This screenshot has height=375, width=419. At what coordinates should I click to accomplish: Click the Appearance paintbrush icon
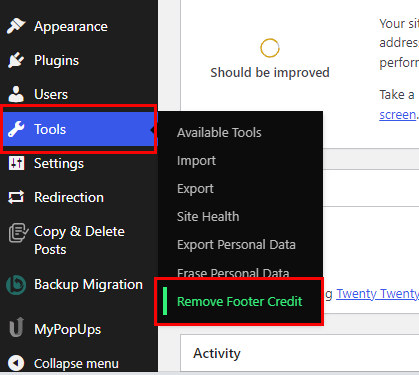(x=16, y=26)
